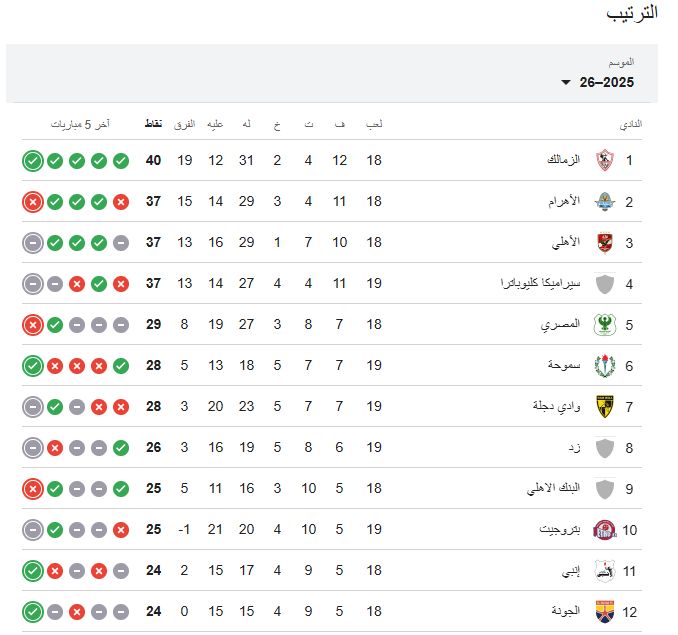Viewport: 678px width, 635px height.
Task: Open the 2025–26 season dropdown
Action: point(606,82)
